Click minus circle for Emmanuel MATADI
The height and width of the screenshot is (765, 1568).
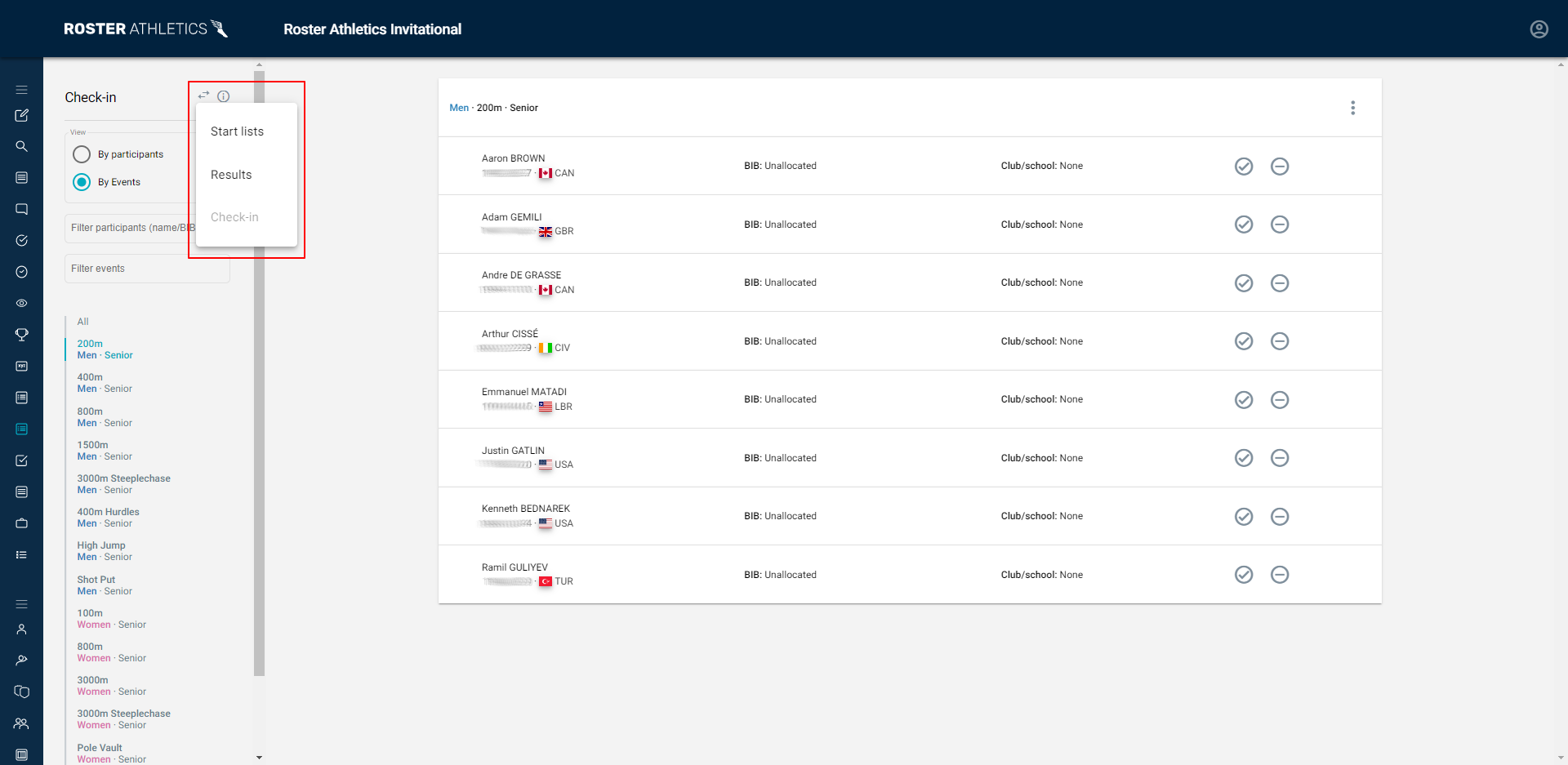pyautogui.click(x=1280, y=400)
